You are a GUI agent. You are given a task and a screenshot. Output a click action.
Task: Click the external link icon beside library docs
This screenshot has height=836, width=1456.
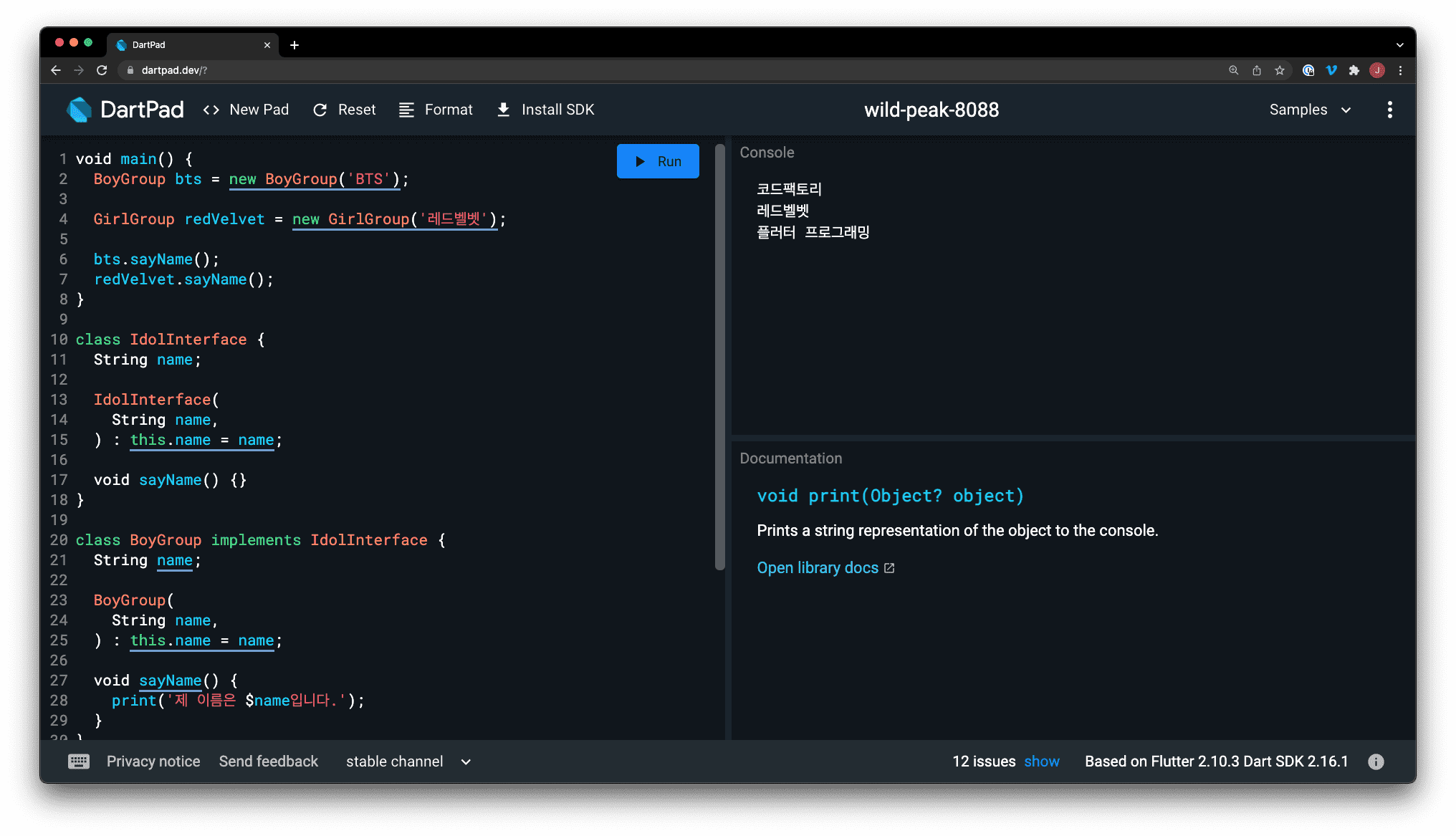[x=889, y=568]
